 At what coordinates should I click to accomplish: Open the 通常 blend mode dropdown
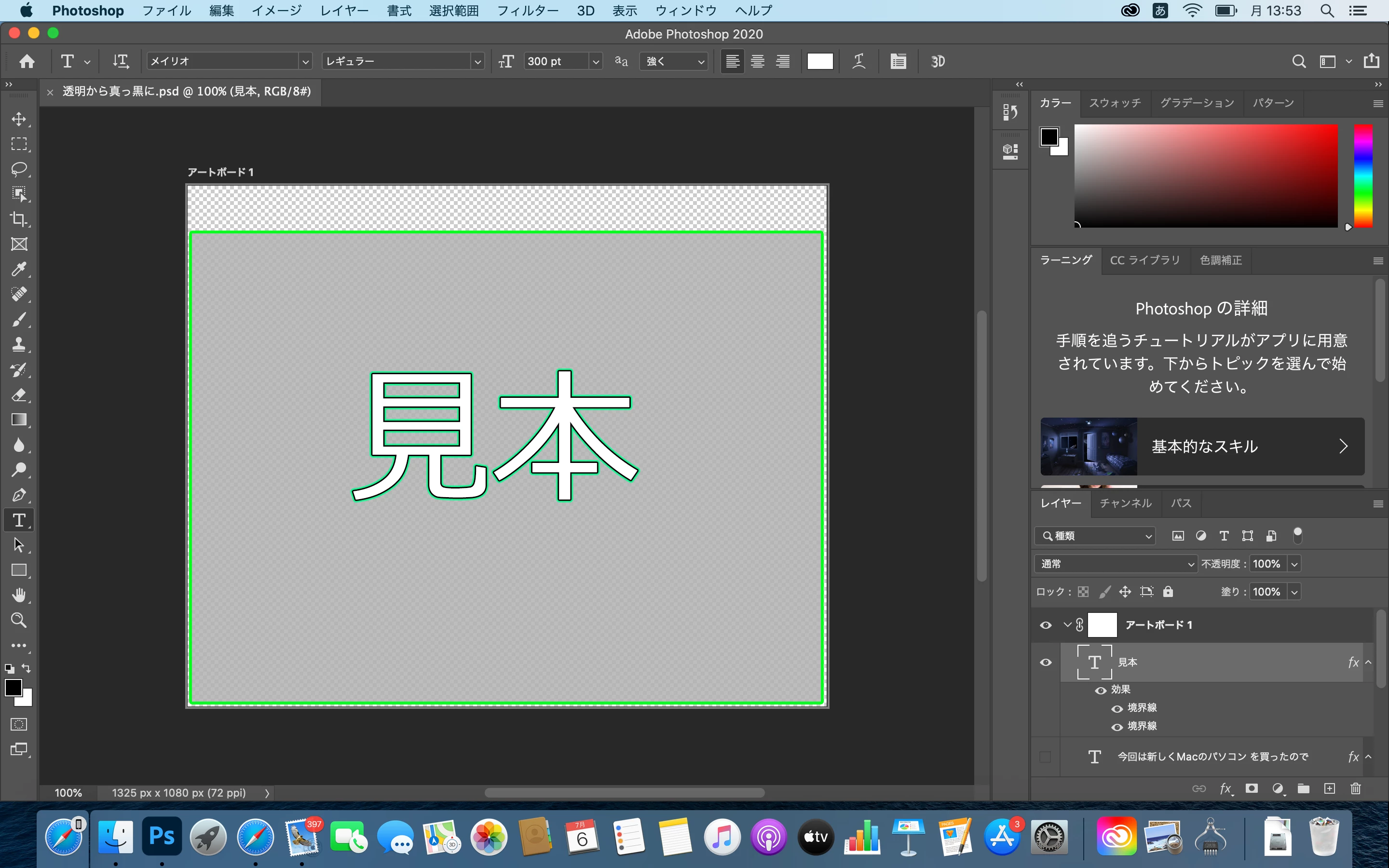[x=1115, y=564]
